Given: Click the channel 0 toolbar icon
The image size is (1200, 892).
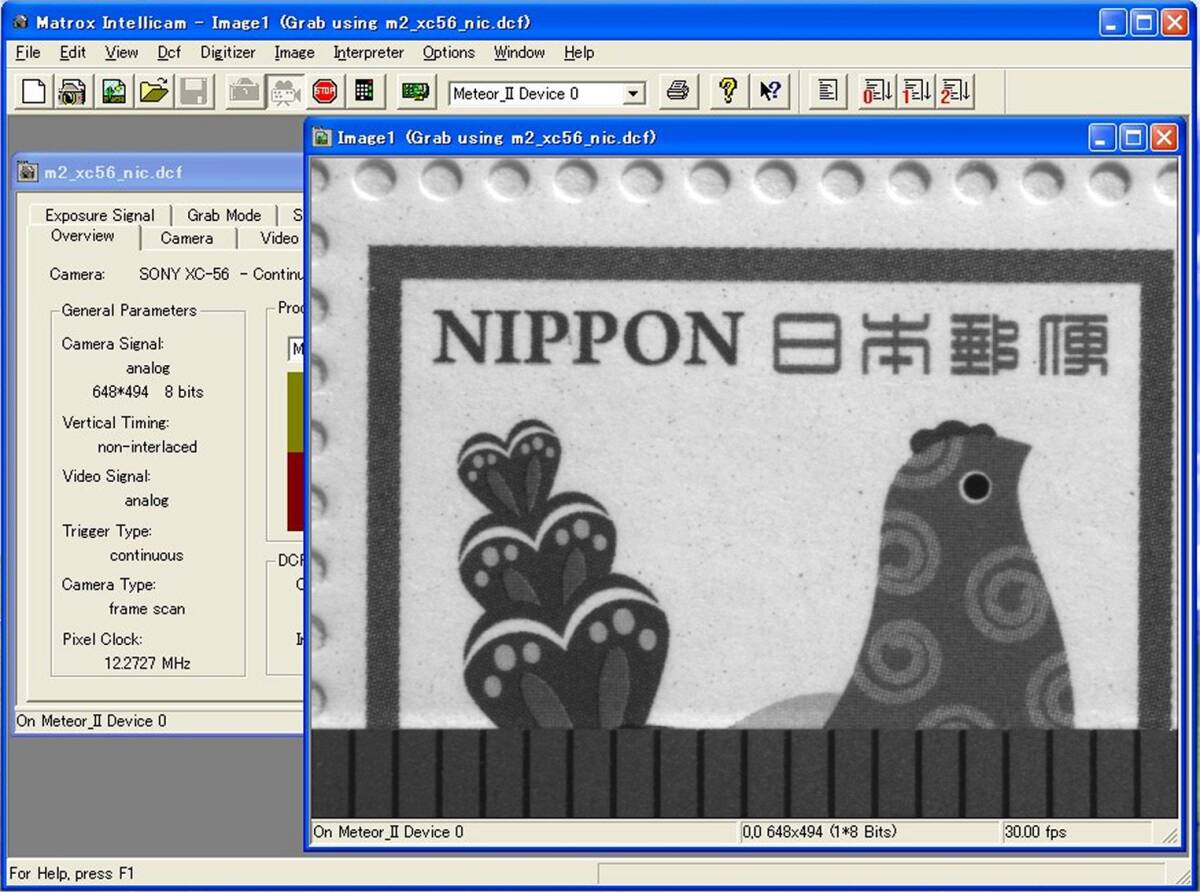Looking at the screenshot, I should click(877, 93).
